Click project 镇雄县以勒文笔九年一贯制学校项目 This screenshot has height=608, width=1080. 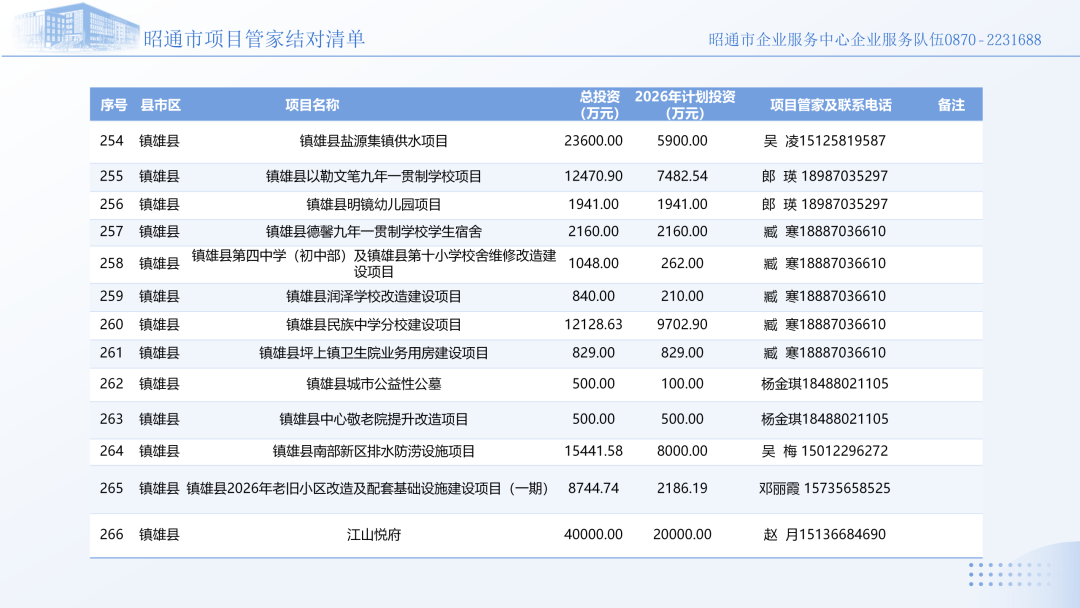pyautogui.click(x=374, y=176)
